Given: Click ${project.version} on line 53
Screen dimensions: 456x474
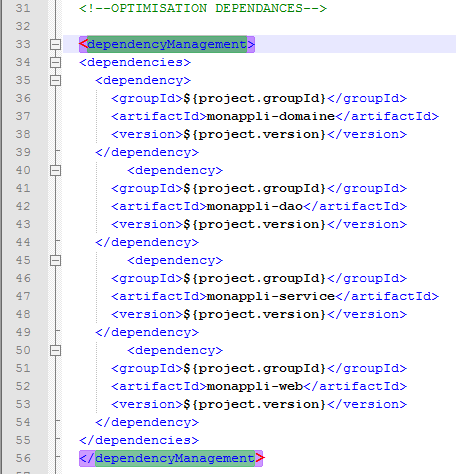Looking at the screenshot, I should point(255,404).
